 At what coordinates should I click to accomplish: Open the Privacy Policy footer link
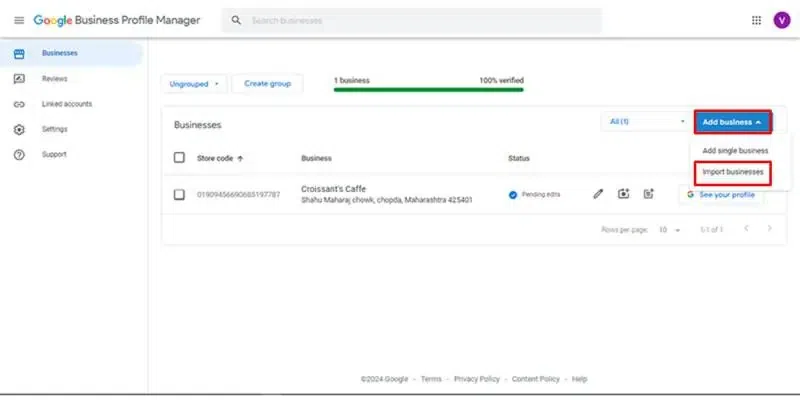pos(477,379)
